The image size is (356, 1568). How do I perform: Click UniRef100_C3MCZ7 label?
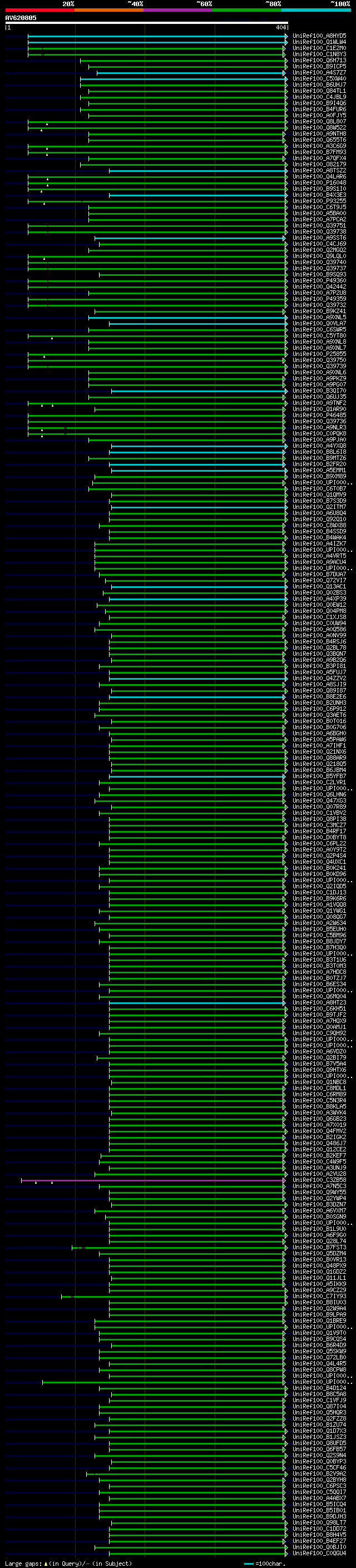click(319, 825)
